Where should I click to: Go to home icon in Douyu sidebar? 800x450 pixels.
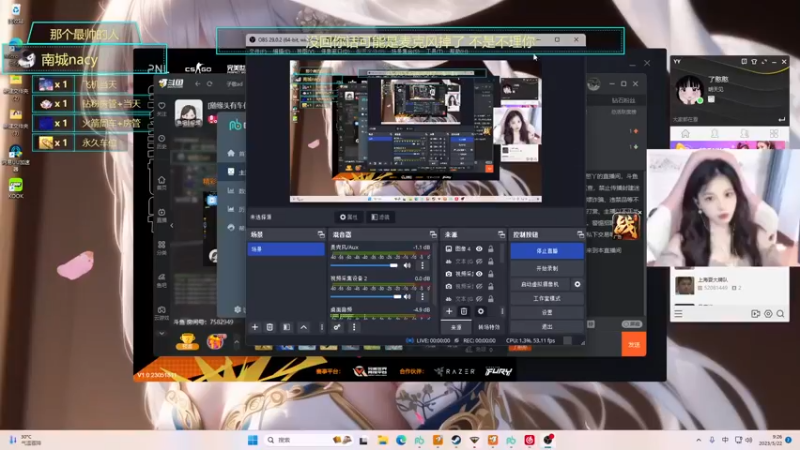pos(162,182)
